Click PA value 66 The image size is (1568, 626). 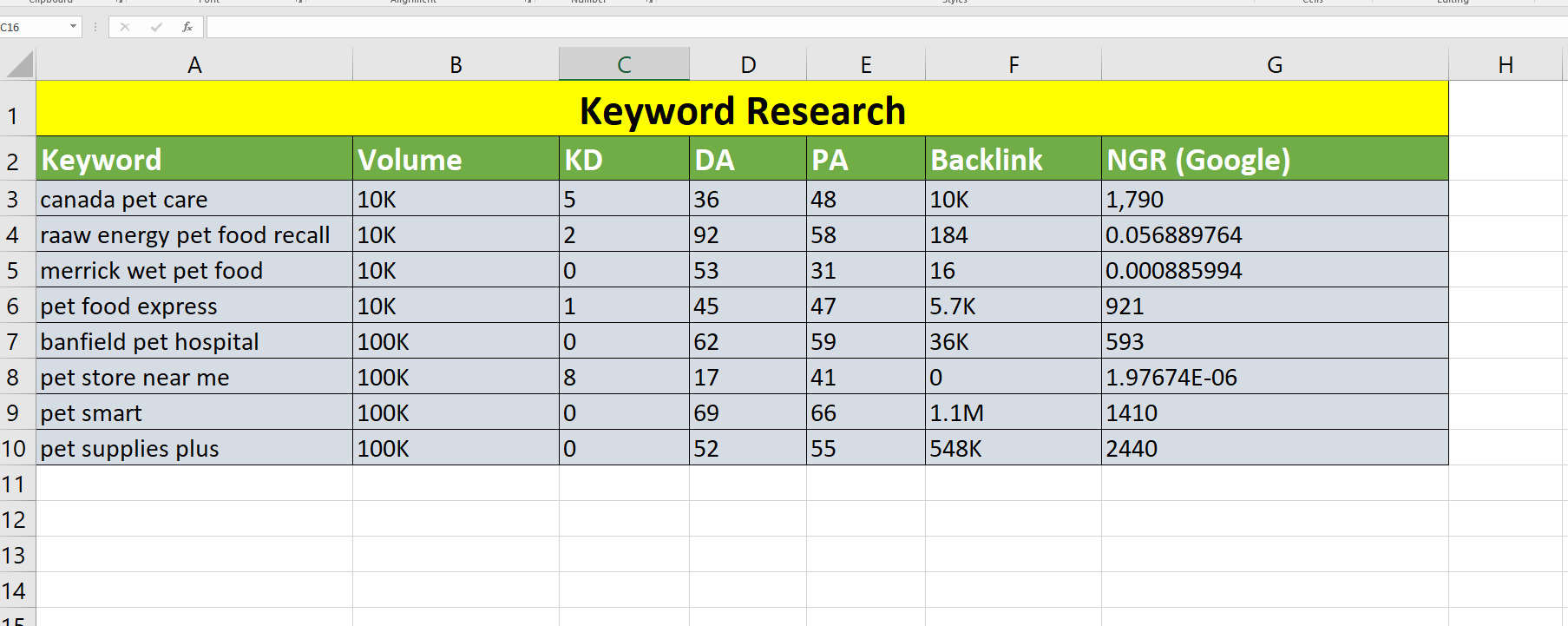[866, 412]
